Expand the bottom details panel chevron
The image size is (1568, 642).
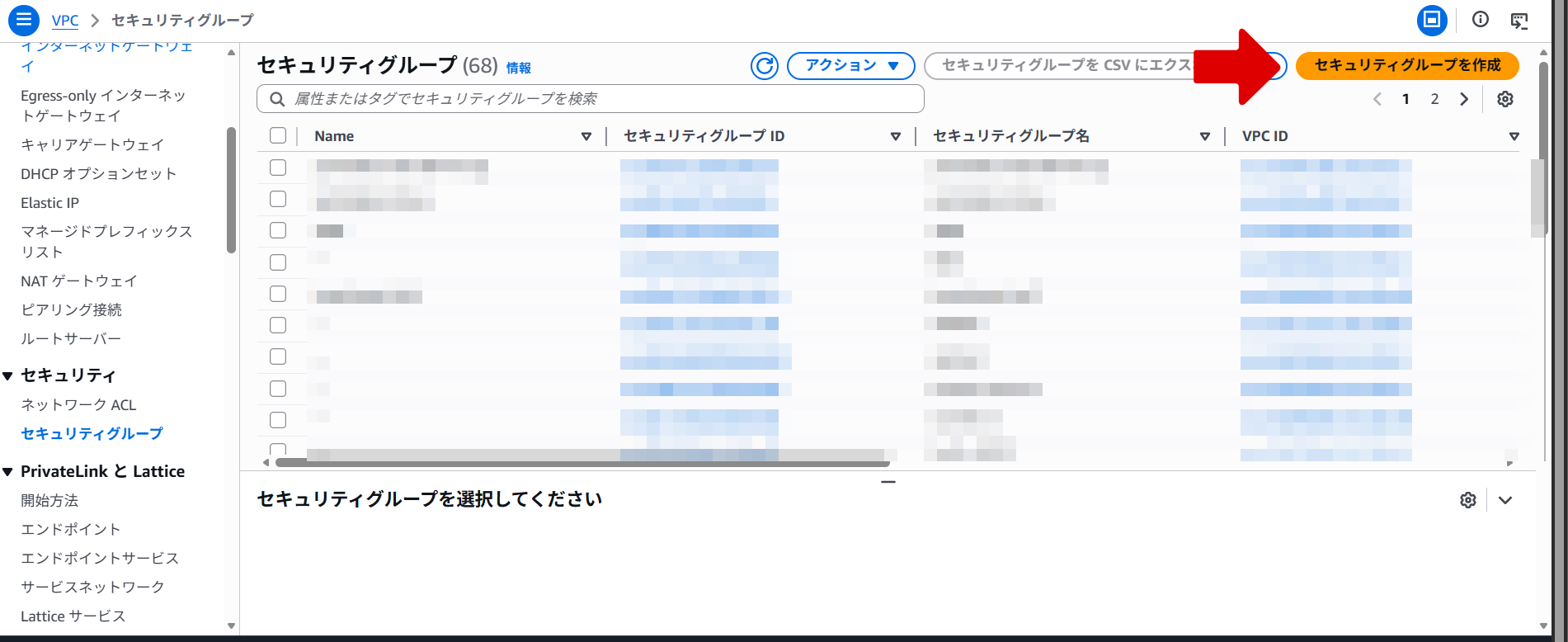(x=1505, y=500)
